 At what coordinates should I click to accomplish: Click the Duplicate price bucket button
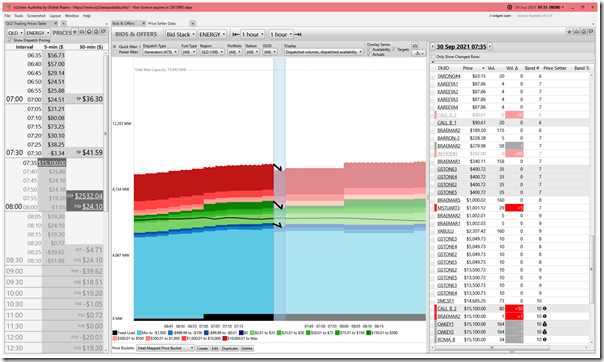tap(230, 348)
